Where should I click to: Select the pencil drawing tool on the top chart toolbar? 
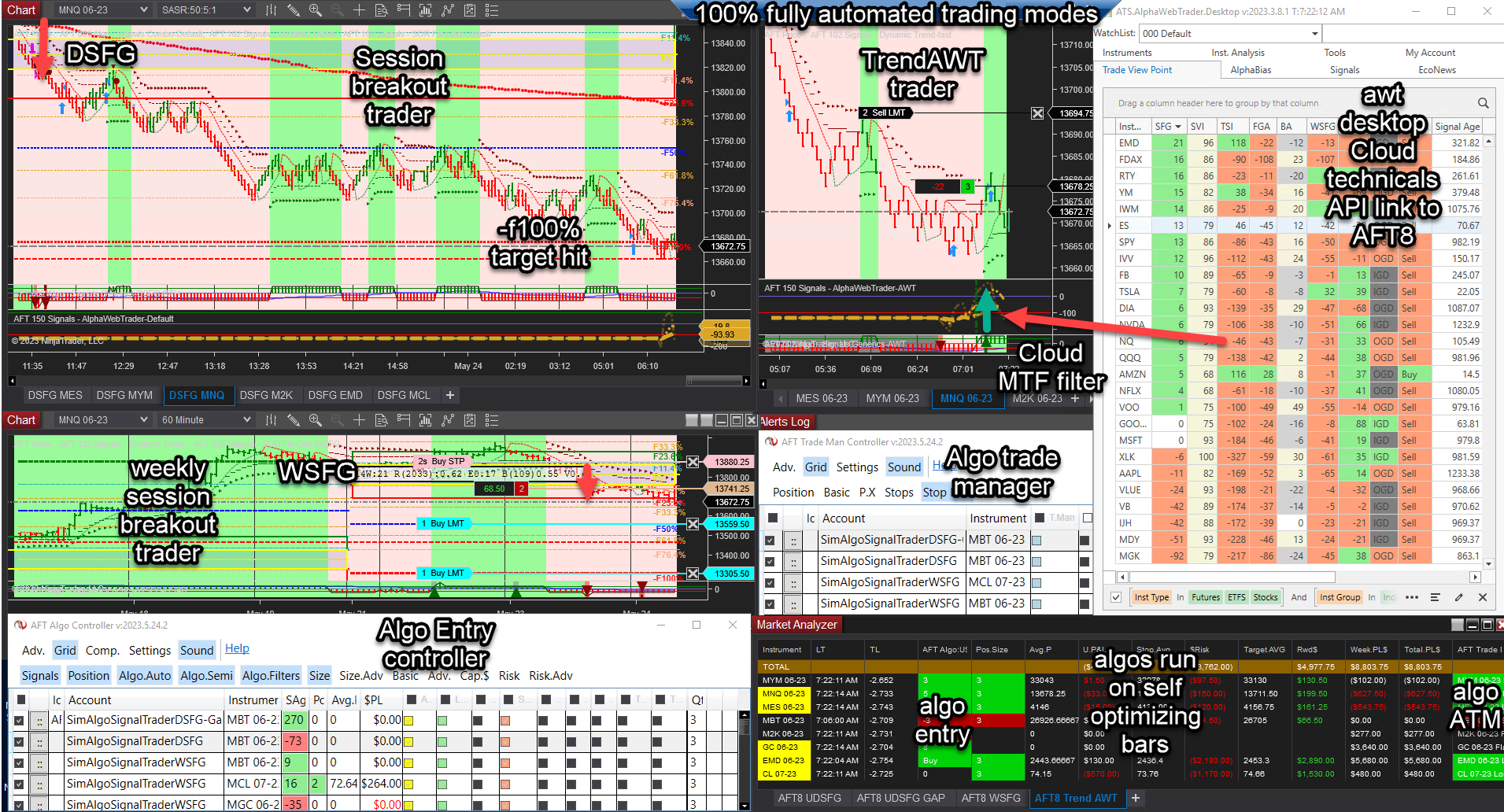tap(294, 9)
